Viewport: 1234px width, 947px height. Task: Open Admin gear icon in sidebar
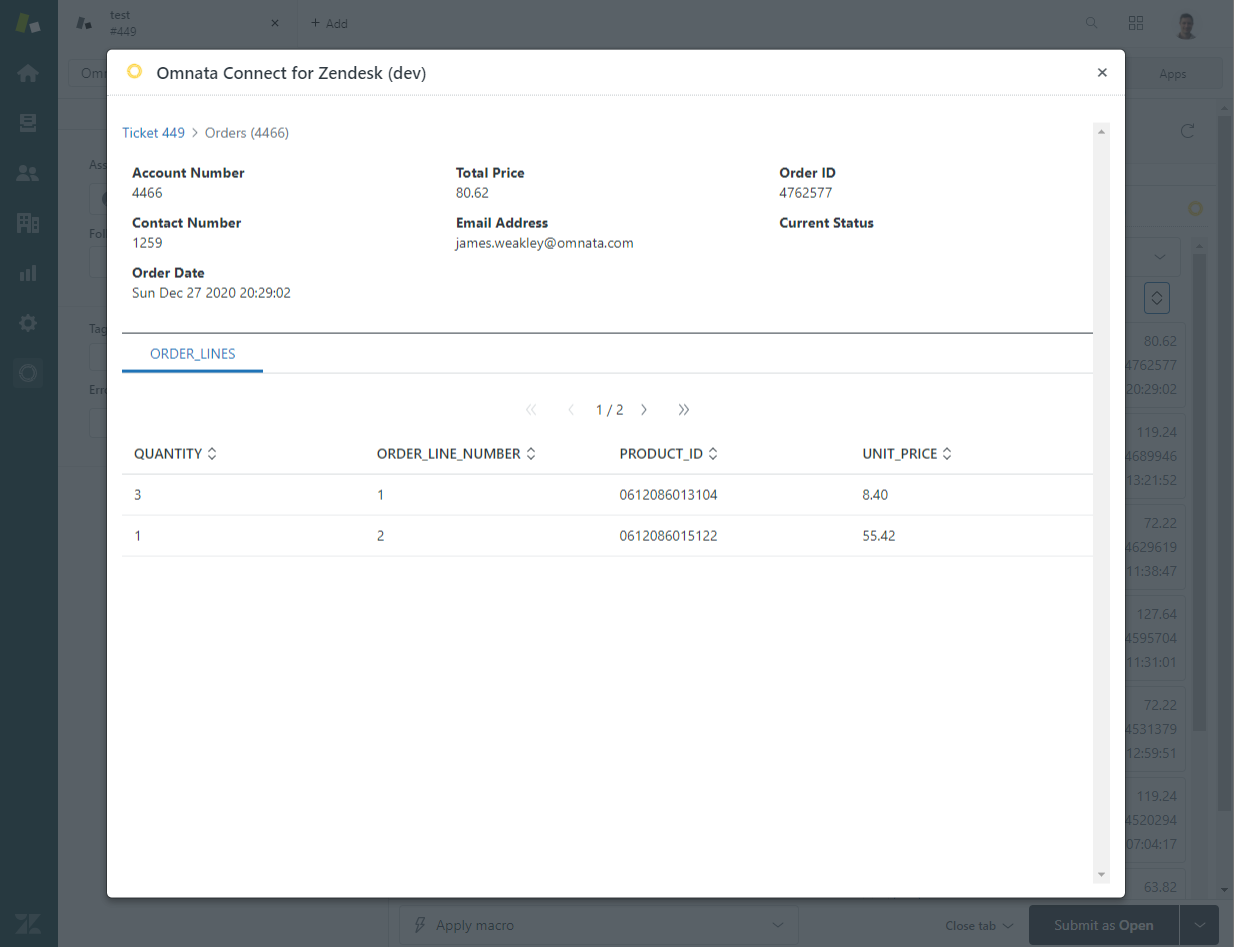[28, 323]
